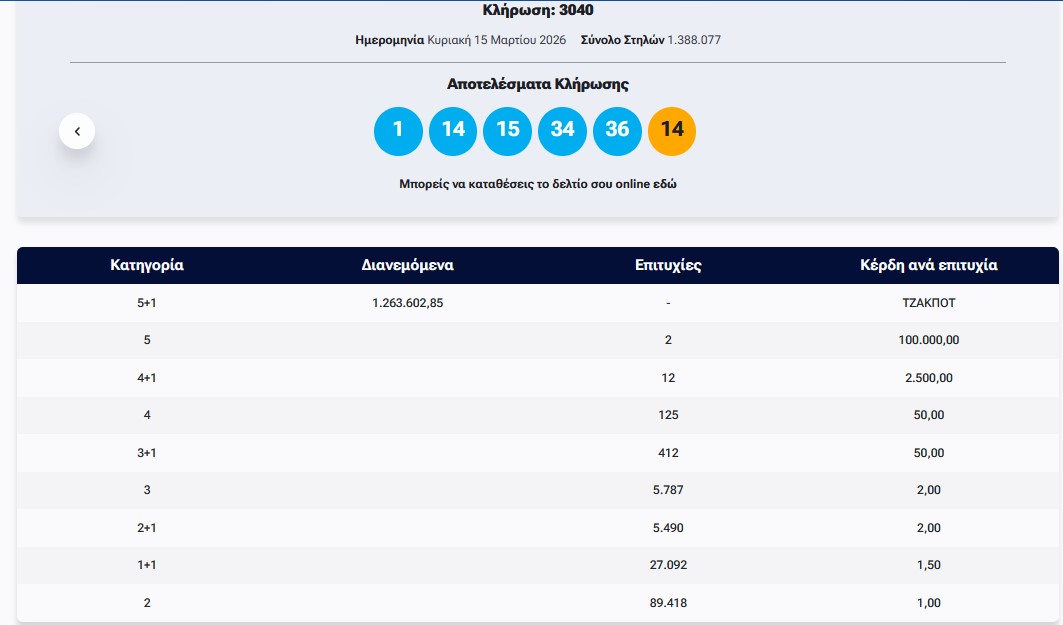Click the Κέρδη ανά επιτυχία header
1063x625 pixels.
929,265
